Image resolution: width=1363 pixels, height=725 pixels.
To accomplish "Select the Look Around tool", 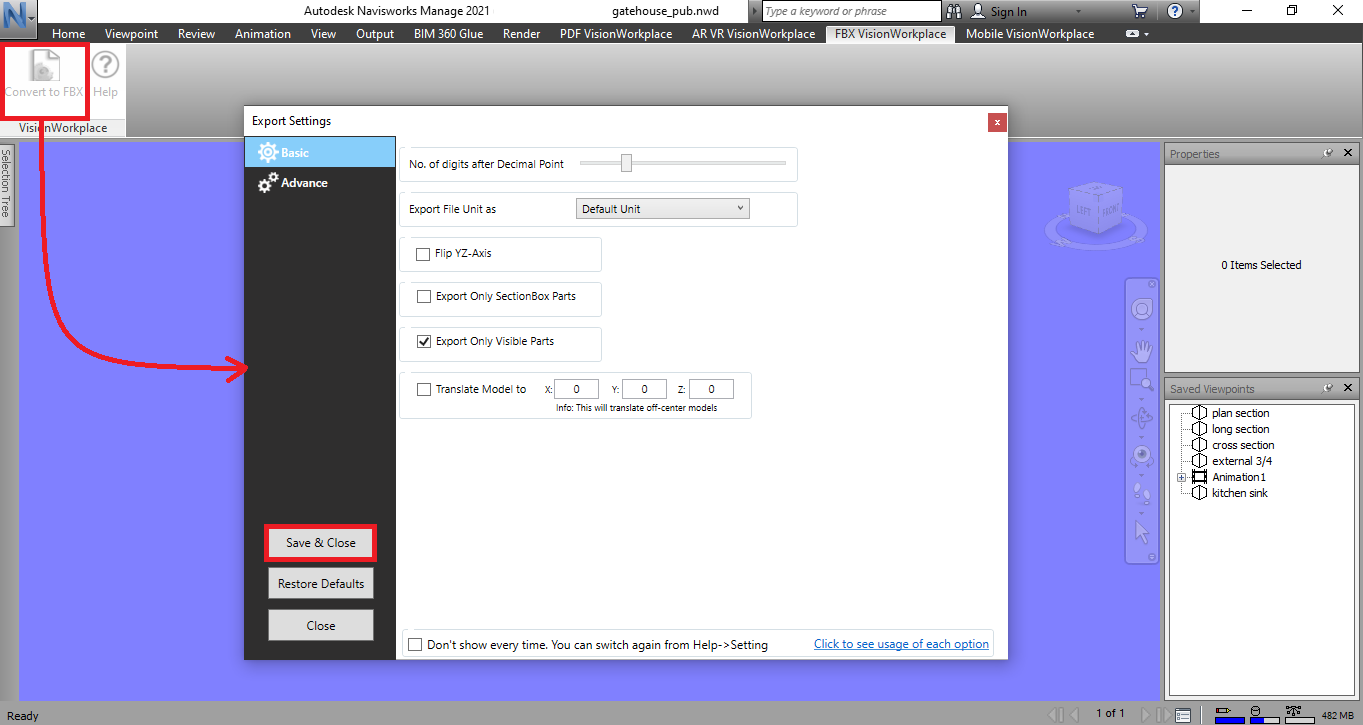I will [x=1141, y=456].
